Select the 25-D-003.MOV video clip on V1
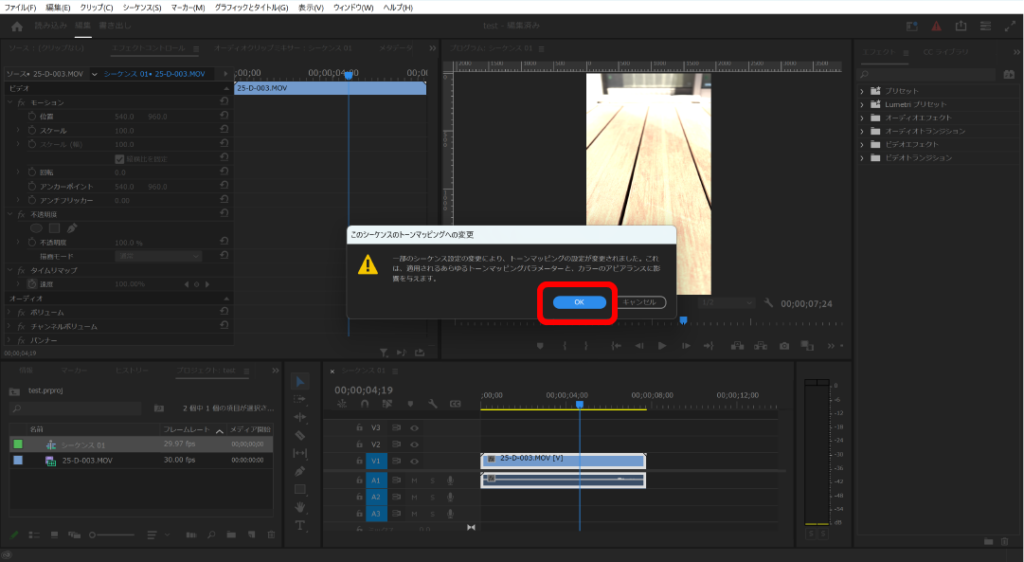1024x562 pixels. click(x=562, y=460)
